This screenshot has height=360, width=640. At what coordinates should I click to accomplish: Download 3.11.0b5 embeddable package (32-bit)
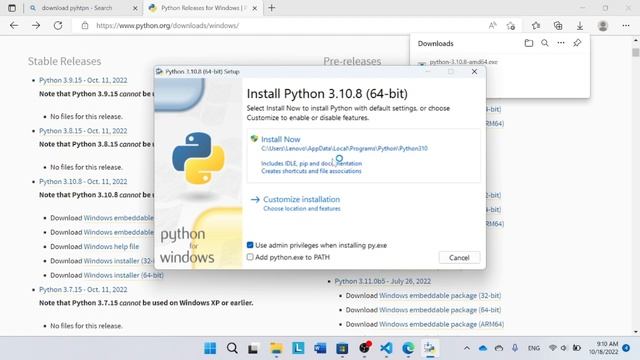(x=440, y=296)
